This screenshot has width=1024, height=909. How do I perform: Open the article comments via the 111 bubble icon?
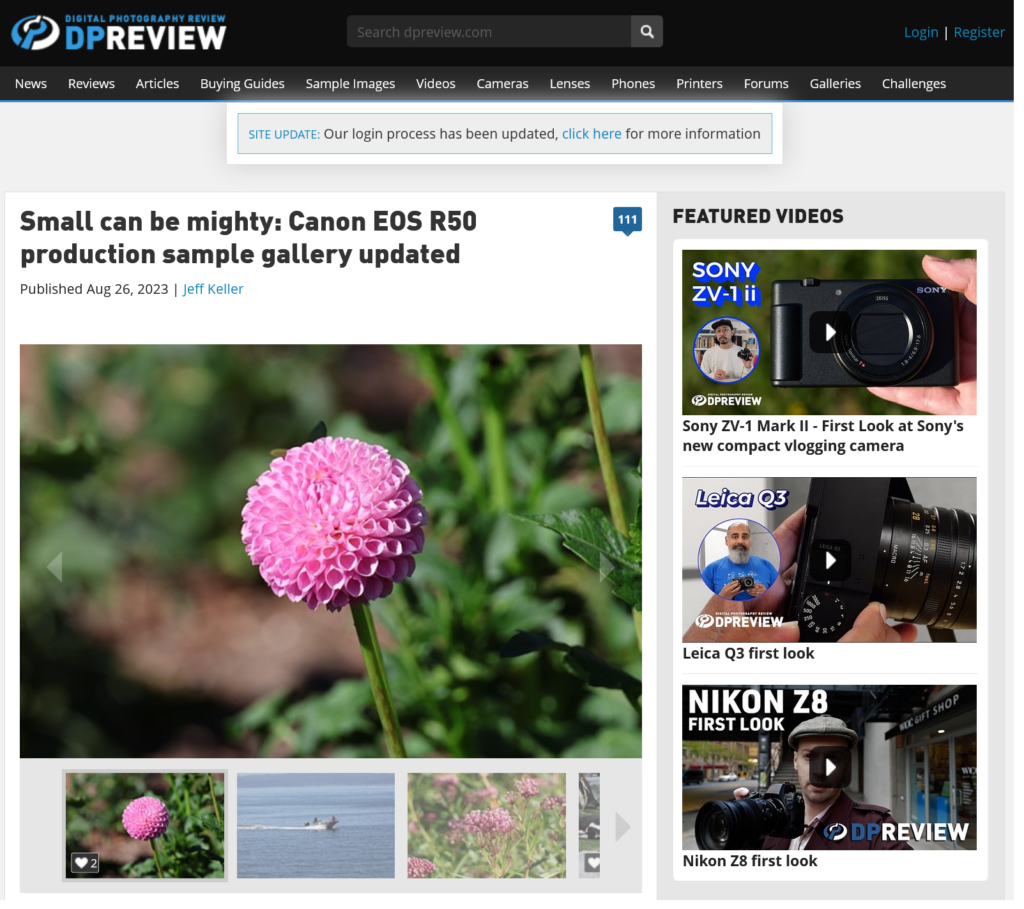pyautogui.click(x=628, y=221)
